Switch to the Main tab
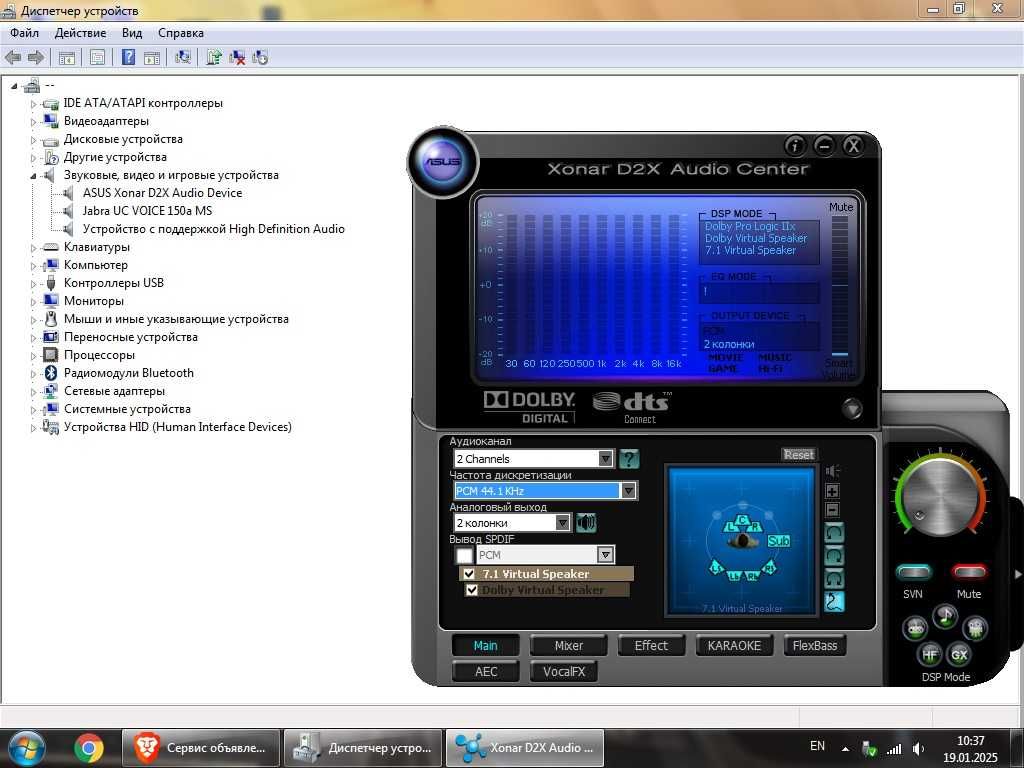The height and width of the screenshot is (768, 1024). (x=485, y=645)
